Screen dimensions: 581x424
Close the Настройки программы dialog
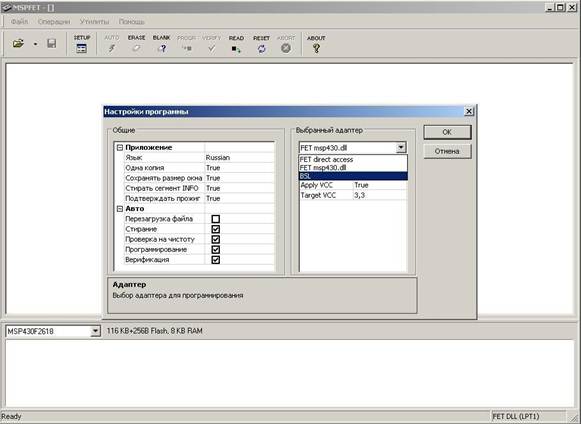(469, 111)
